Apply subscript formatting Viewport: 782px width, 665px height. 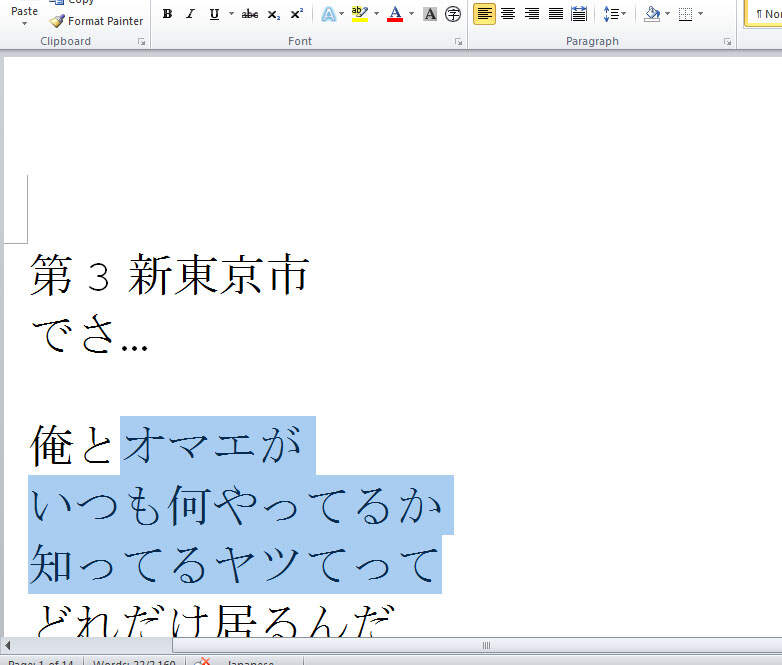(274, 14)
